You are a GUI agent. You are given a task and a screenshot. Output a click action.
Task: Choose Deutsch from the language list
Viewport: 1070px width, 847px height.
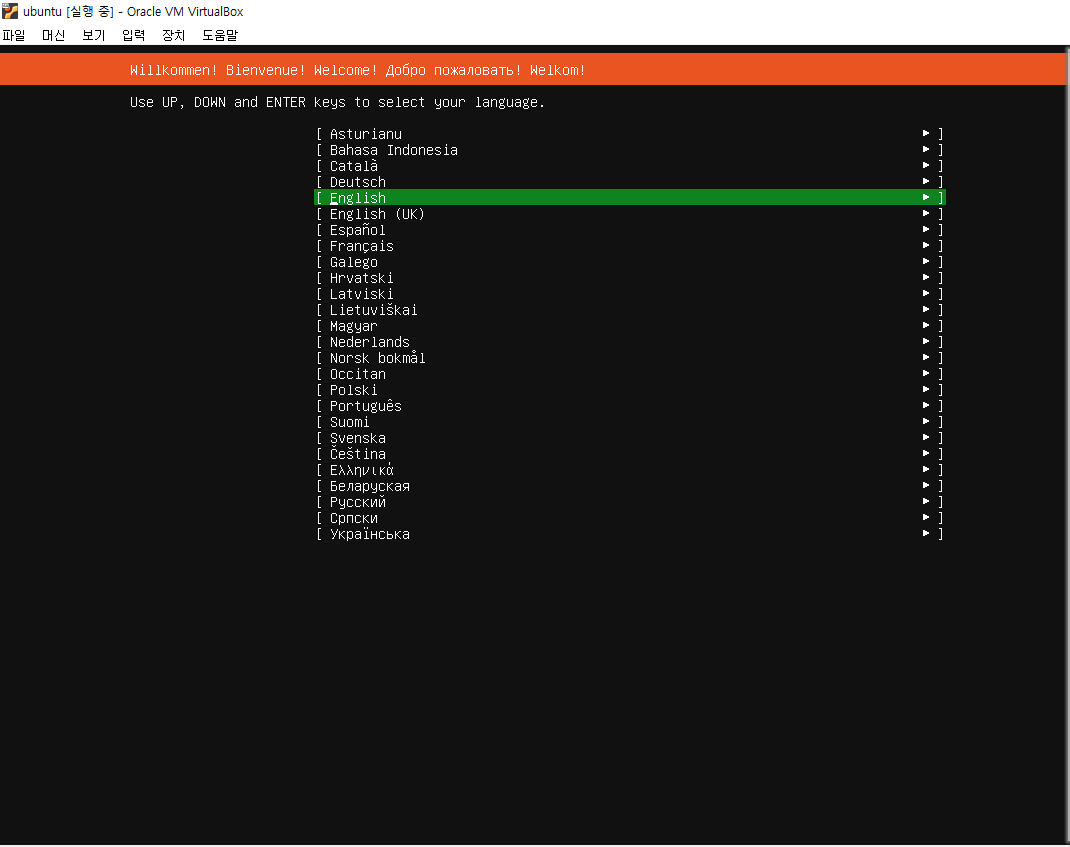point(630,182)
